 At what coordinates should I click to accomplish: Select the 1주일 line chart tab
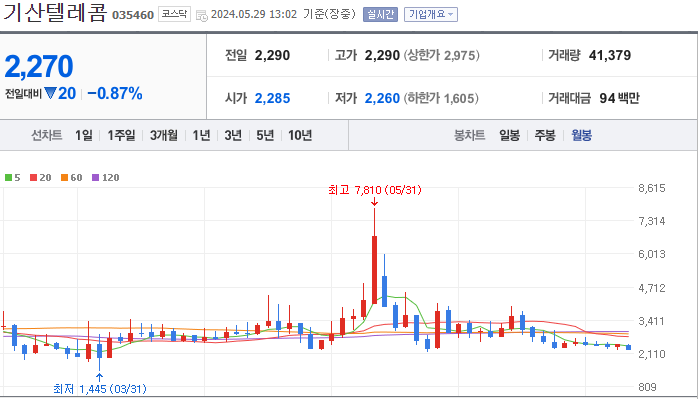[x=121, y=135]
